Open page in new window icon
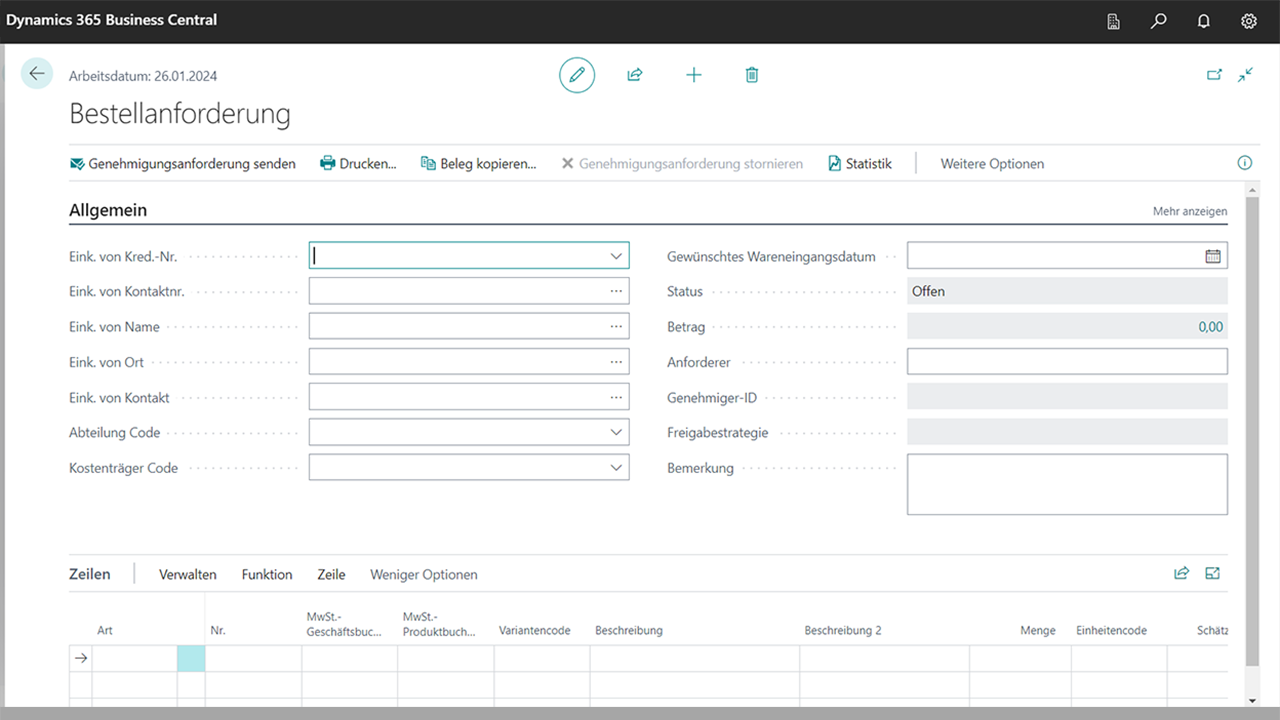Viewport: 1280px width, 720px height. click(x=1214, y=75)
